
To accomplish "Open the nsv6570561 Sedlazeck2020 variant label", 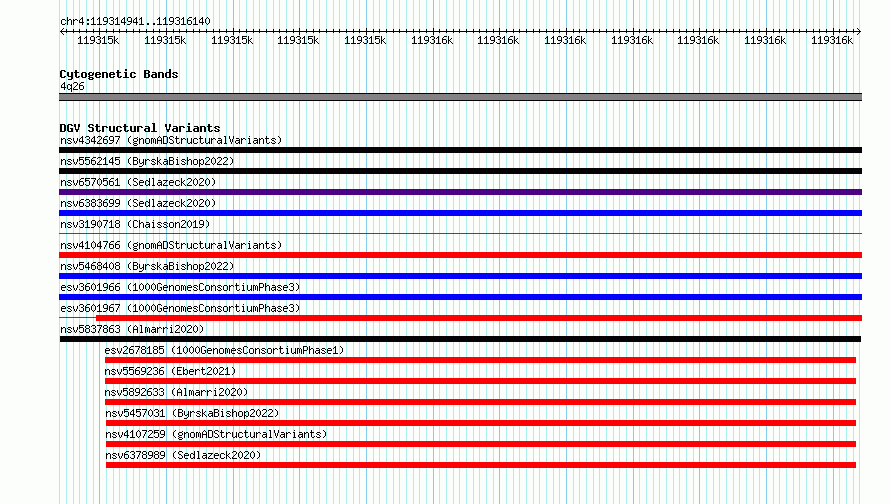I will (138, 182).
